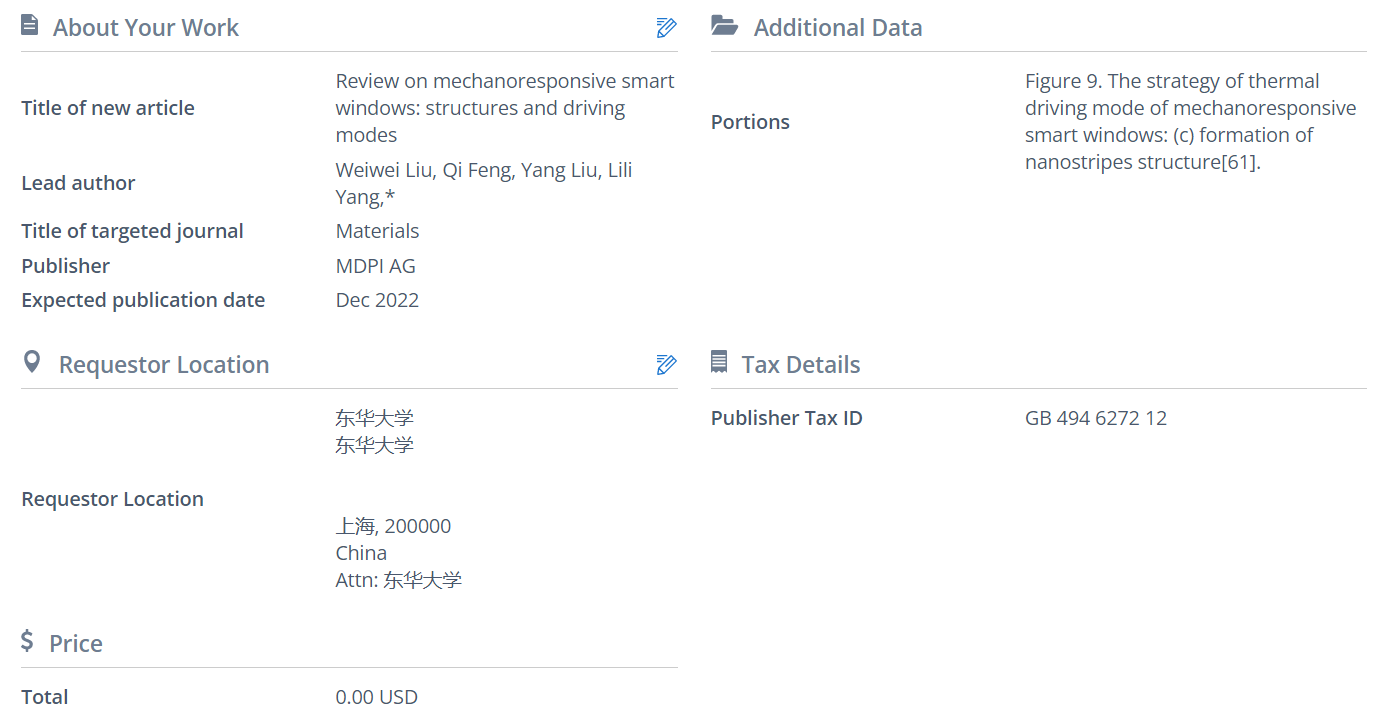
Task: Click the document icon beside About Your Work
Action: (x=30, y=26)
